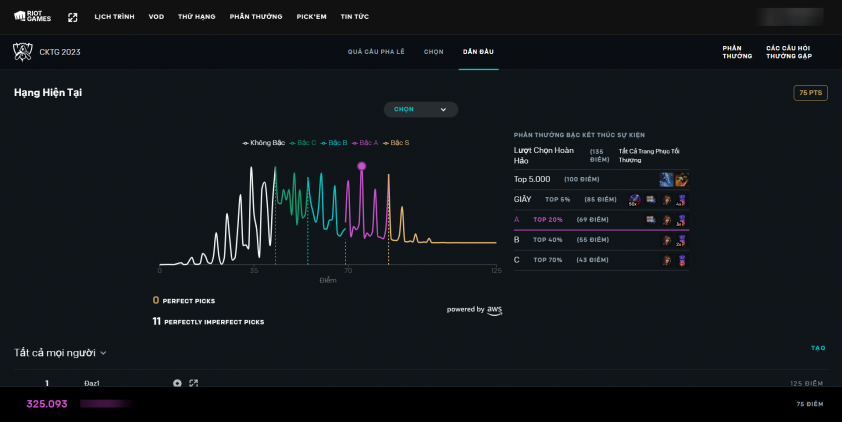This screenshot has height=422, width=842.
Task: Click the Đaz1 player name
Action: click(92, 383)
